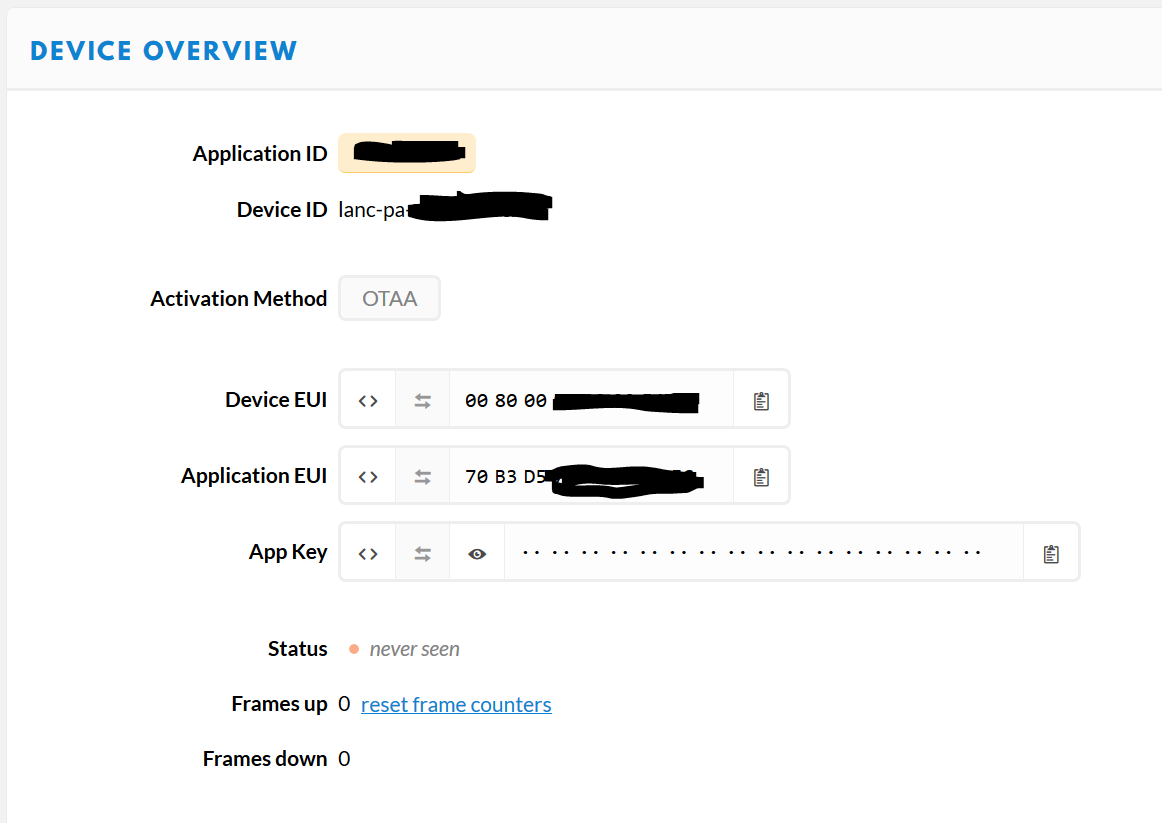Click the OTAA activation method badge

tap(389, 299)
